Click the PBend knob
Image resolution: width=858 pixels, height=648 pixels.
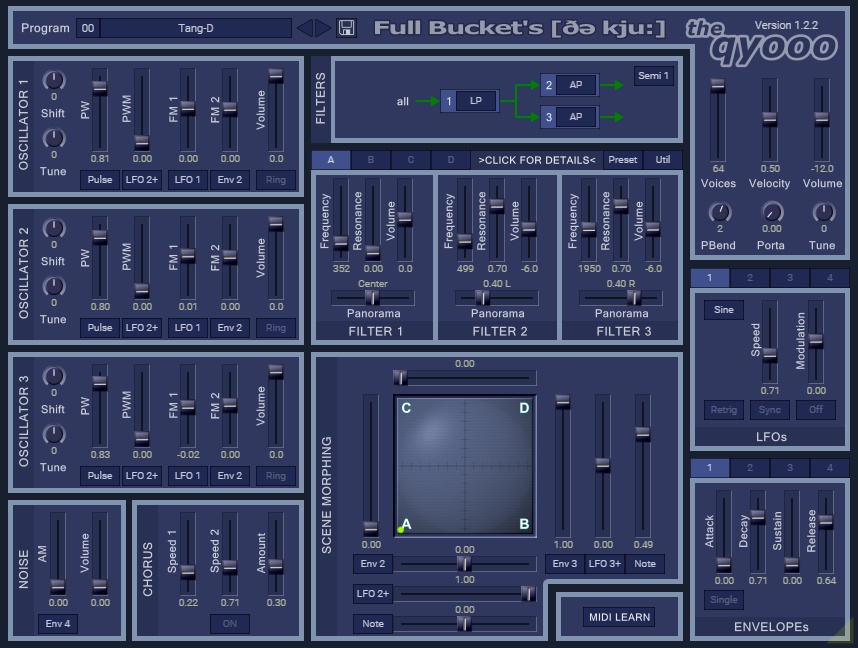(720, 212)
